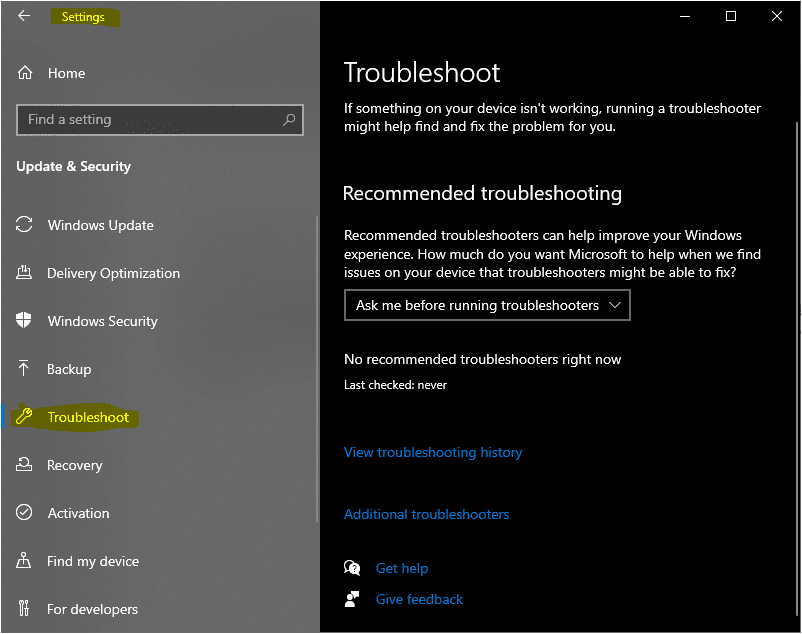Image resolution: width=802 pixels, height=634 pixels.
Task: Open Windows Update section
Action: coord(100,225)
